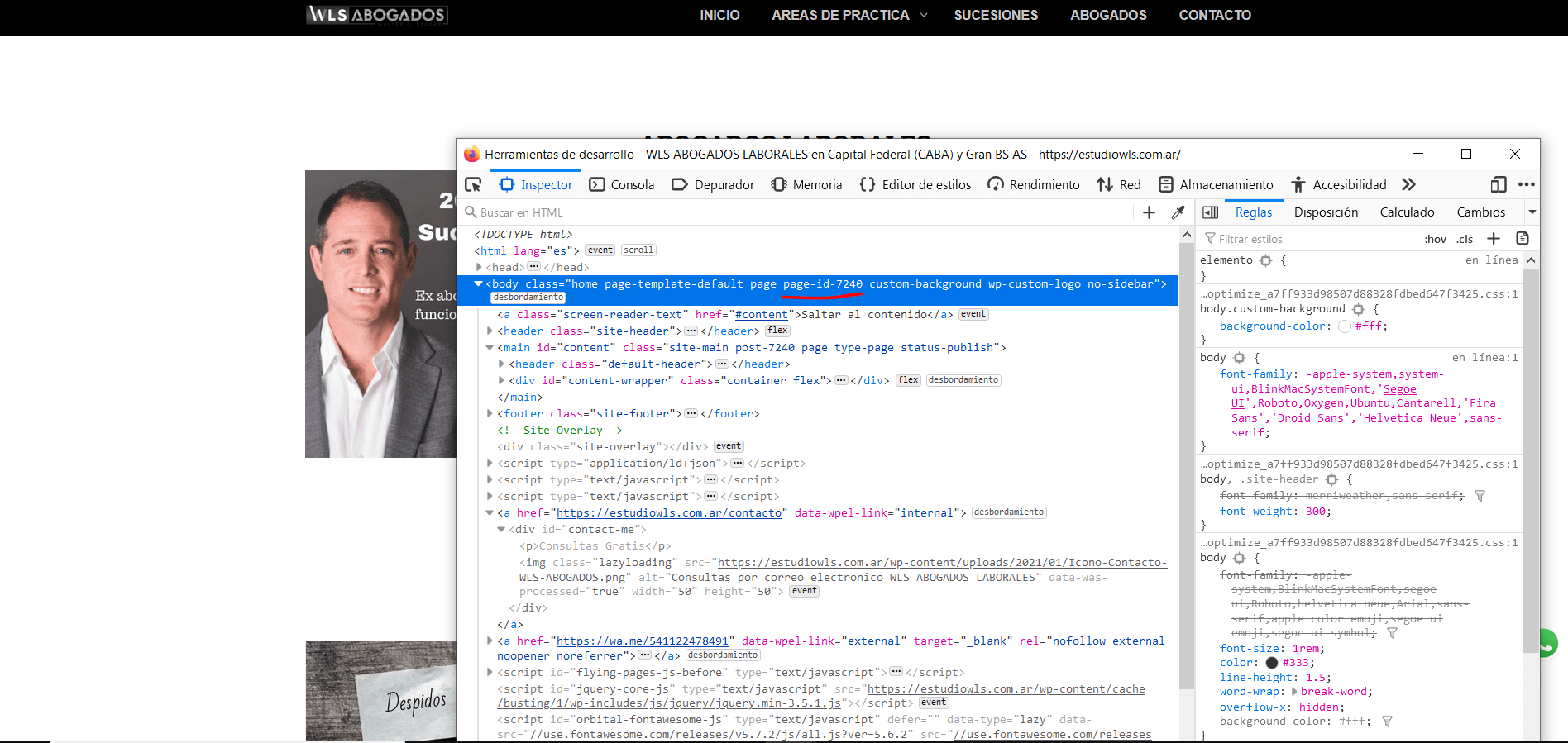Open background-color #fff color swatch
This screenshot has height=743, width=1568.
coord(1345,326)
